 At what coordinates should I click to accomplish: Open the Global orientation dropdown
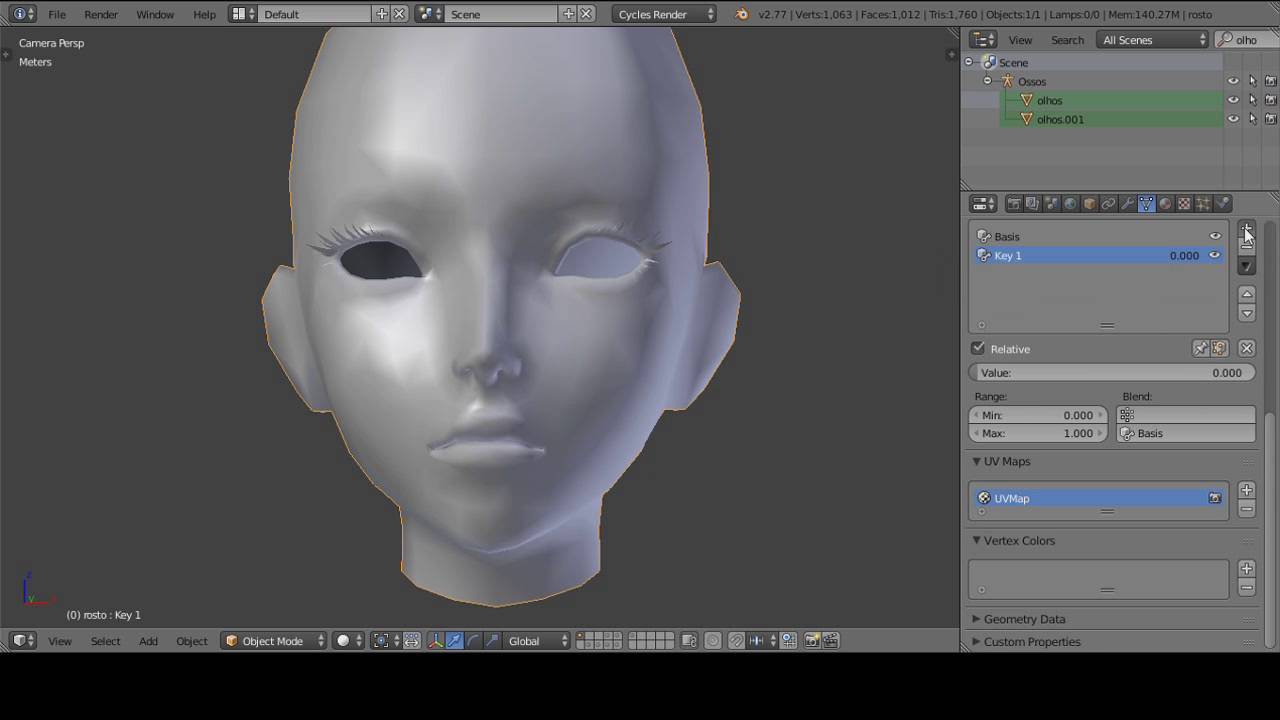(536, 641)
